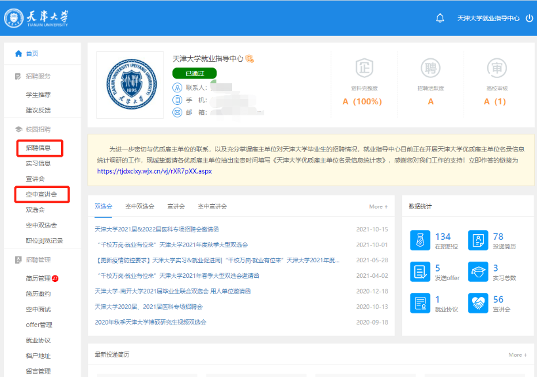The image size is (537, 377).
Task: Click the power logout icon
Action: [x=529, y=18]
